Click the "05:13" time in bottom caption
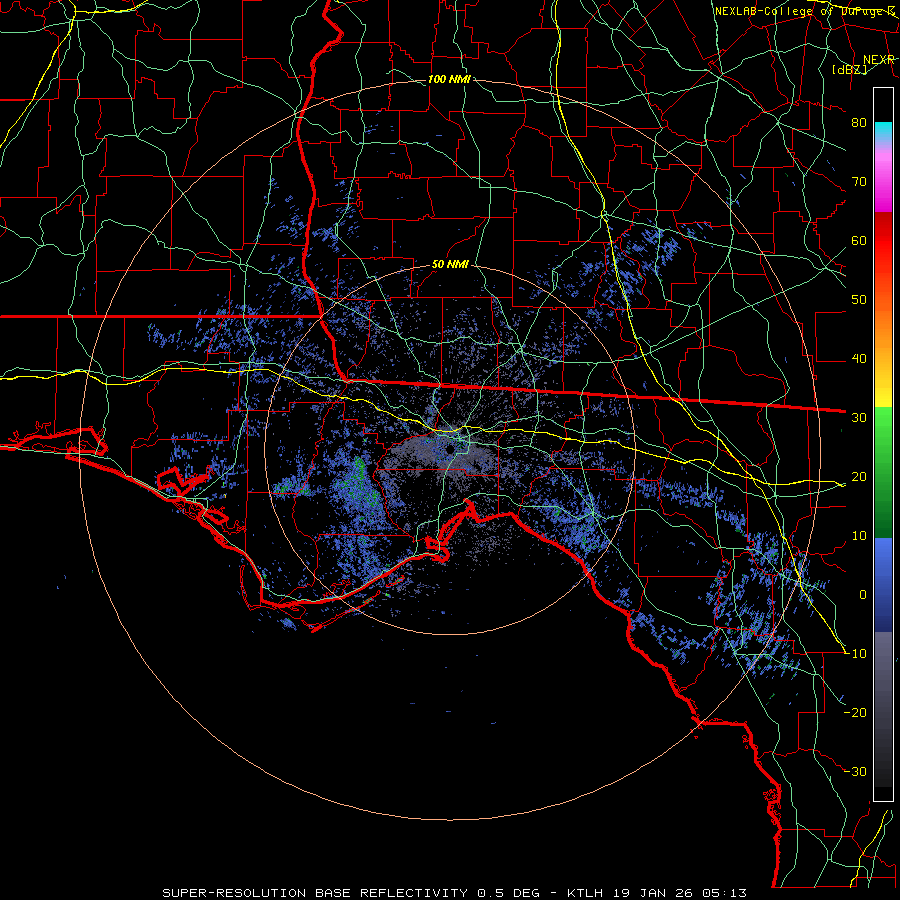Viewport: 900px width, 900px height. point(726,893)
